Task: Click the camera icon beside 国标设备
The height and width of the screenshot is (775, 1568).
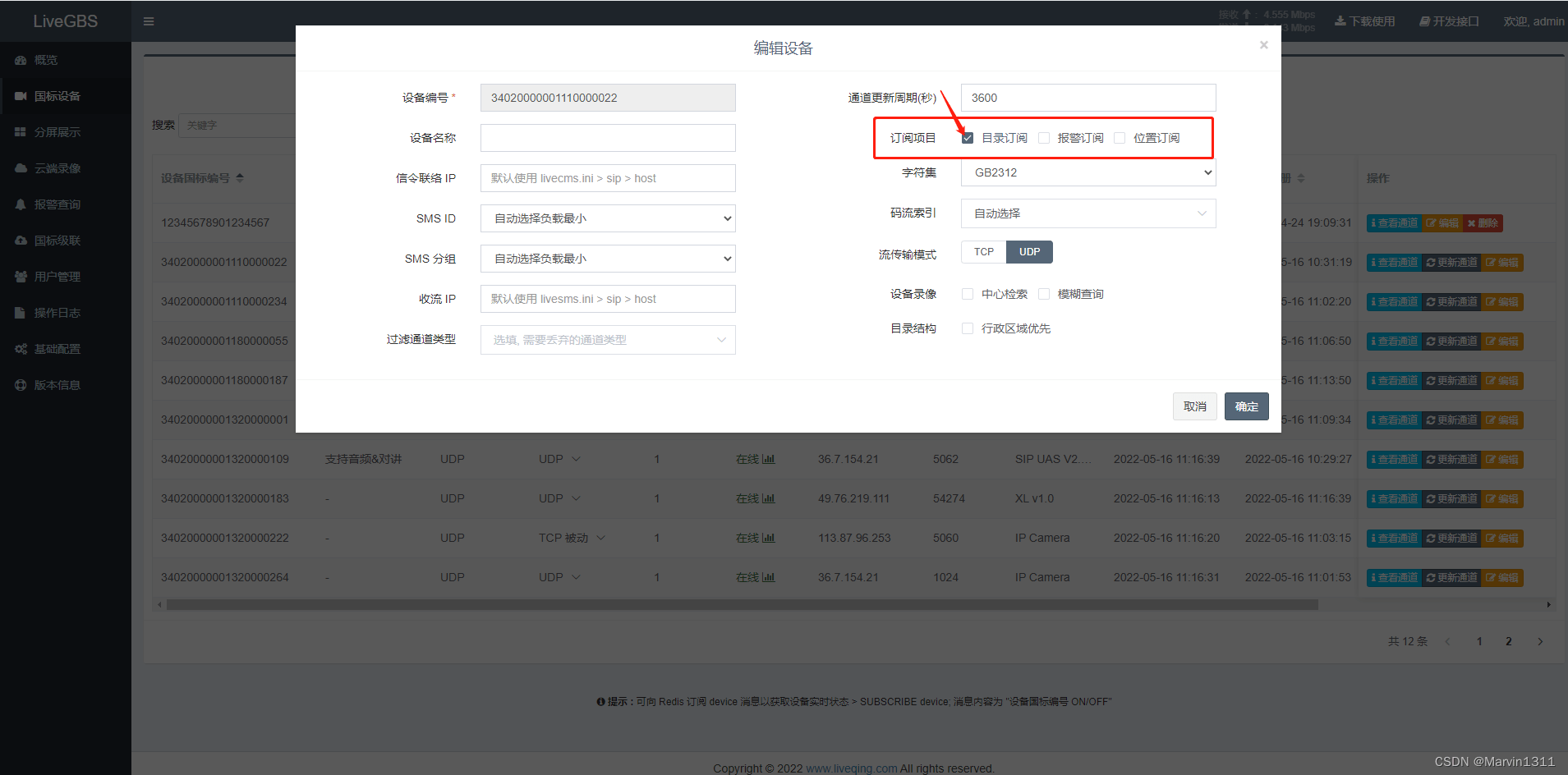Action: pos(21,96)
